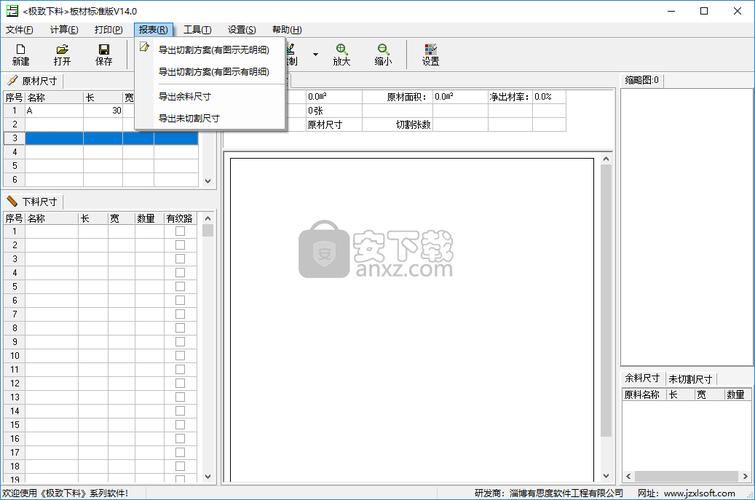Click the highlighted name cell in row 3
Screen dimensions: 755x500
(x=54, y=138)
